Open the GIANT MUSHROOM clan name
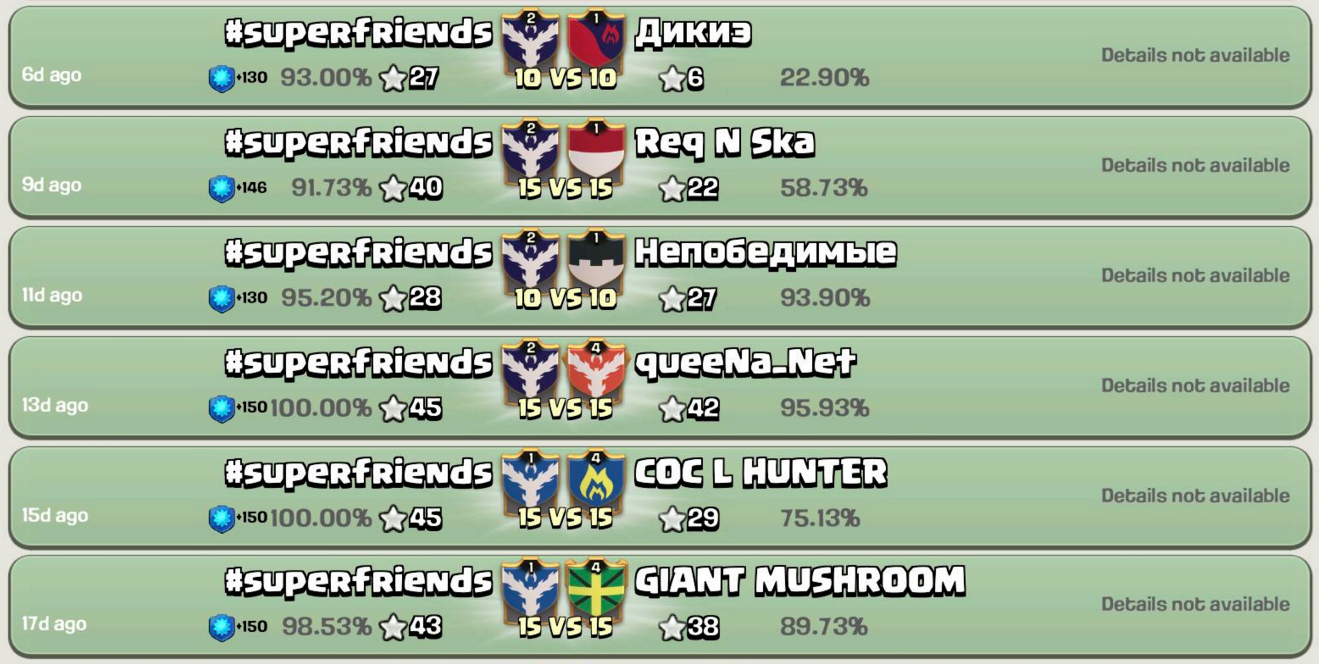Screen dimensions: 1319x664 800,581
